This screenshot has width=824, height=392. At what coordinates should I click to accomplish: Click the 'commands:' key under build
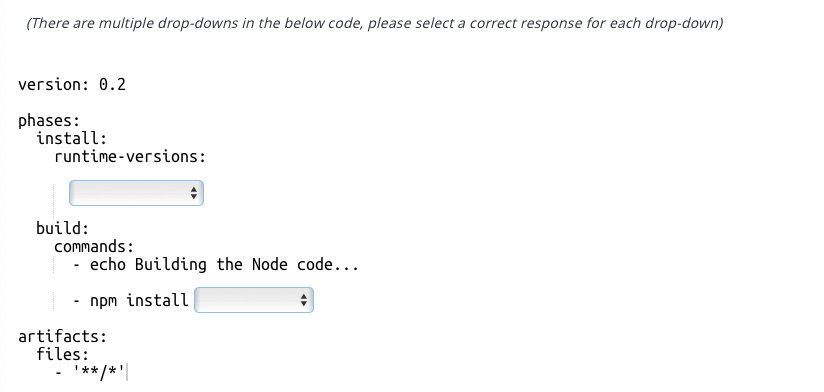pyautogui.click(x=94, y=246)
